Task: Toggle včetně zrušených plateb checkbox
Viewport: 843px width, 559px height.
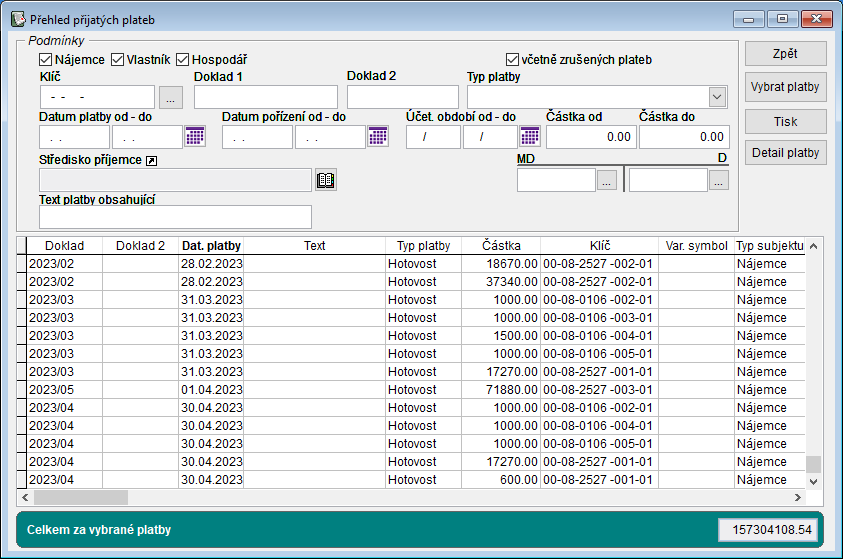Action: click(513, 60)
